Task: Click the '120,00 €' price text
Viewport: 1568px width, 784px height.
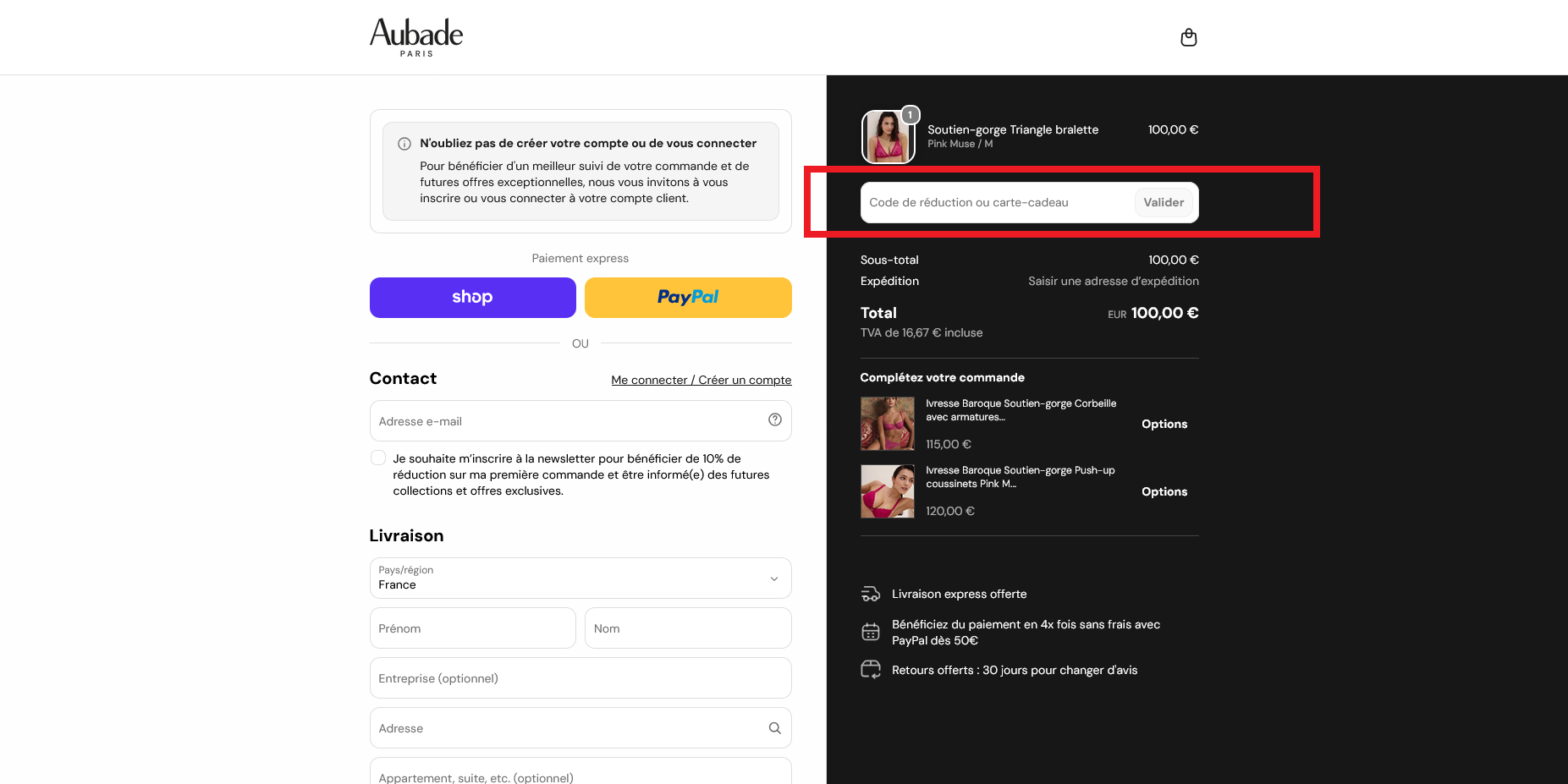Action: [x=950, y=511]
